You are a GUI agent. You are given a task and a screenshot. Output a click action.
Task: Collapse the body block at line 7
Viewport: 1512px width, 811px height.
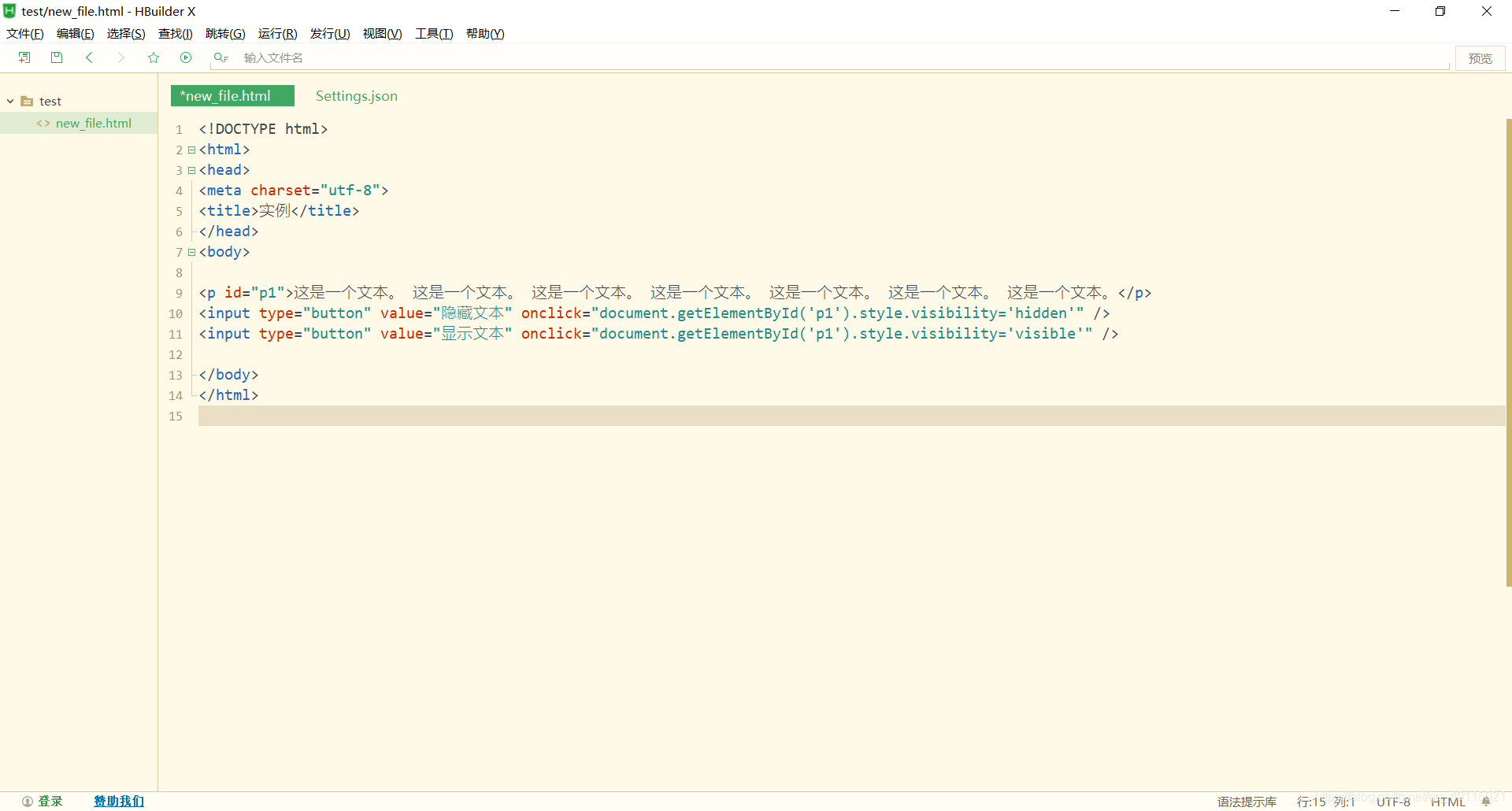pos(191,252)
